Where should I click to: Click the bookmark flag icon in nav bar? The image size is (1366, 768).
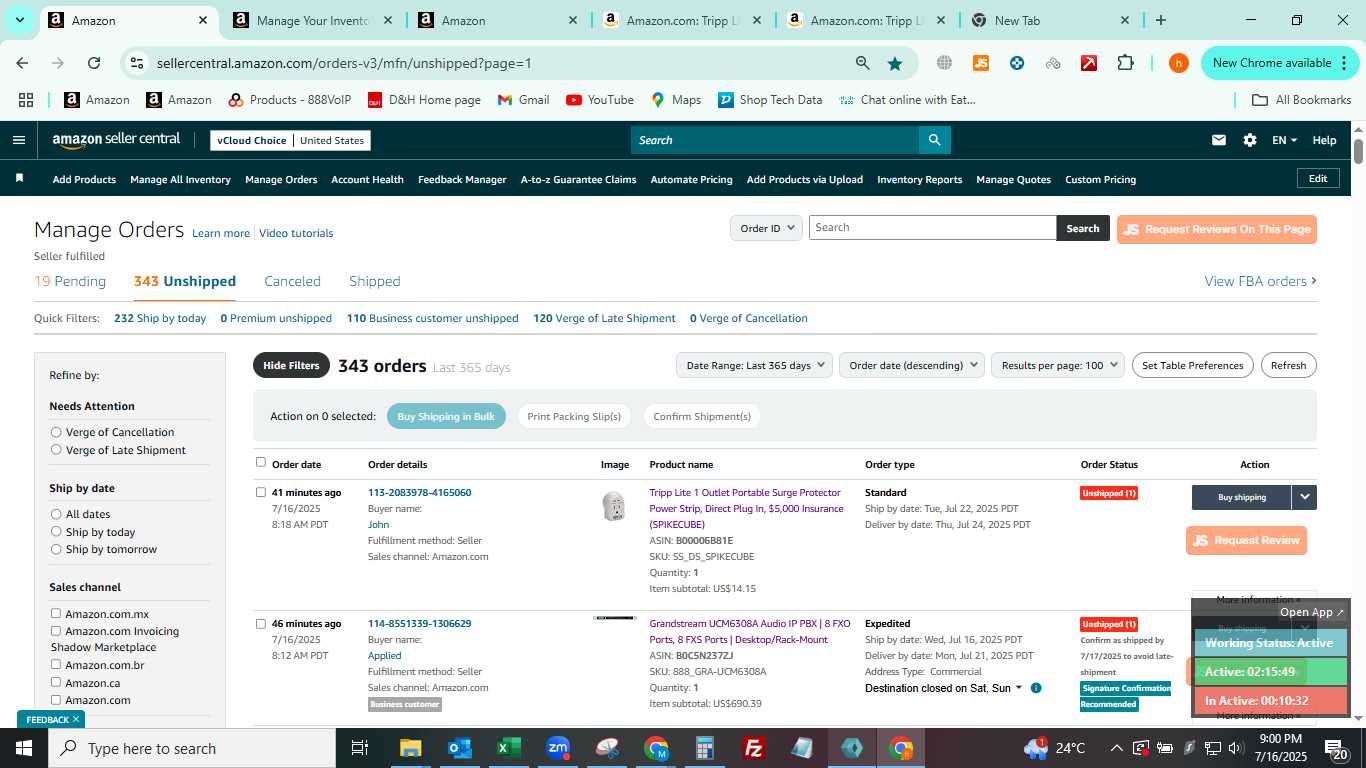coord(19,178)
